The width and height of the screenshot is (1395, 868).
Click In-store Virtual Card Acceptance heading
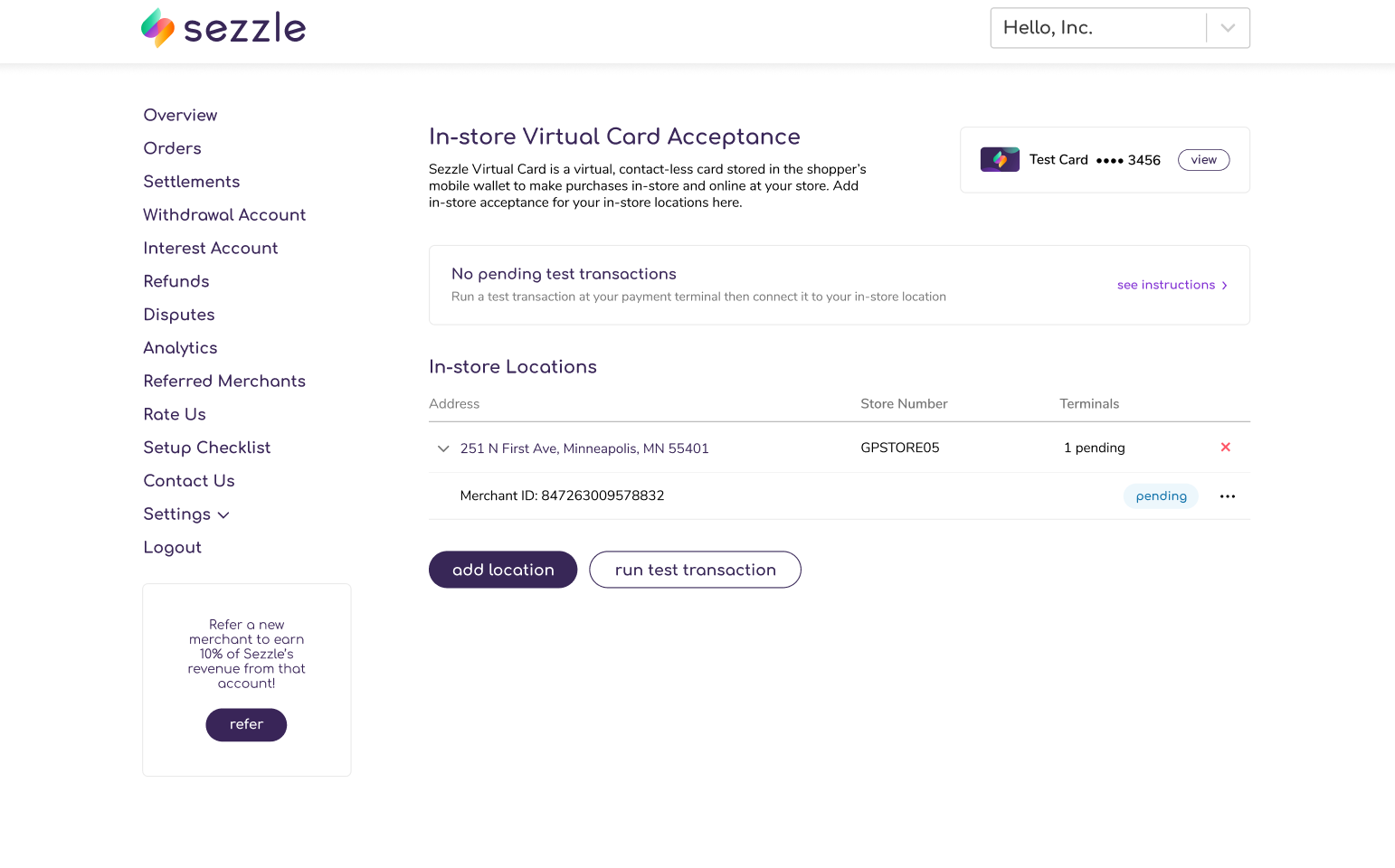(x=614, y=137)
